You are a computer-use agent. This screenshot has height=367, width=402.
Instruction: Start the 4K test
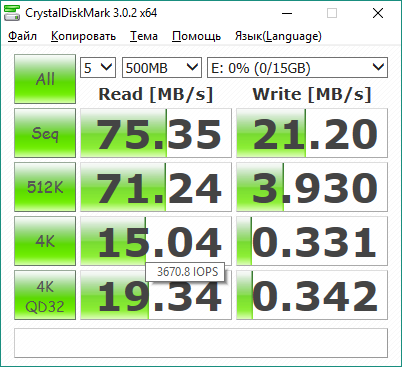pyautogui.click(x=45, y=241)
